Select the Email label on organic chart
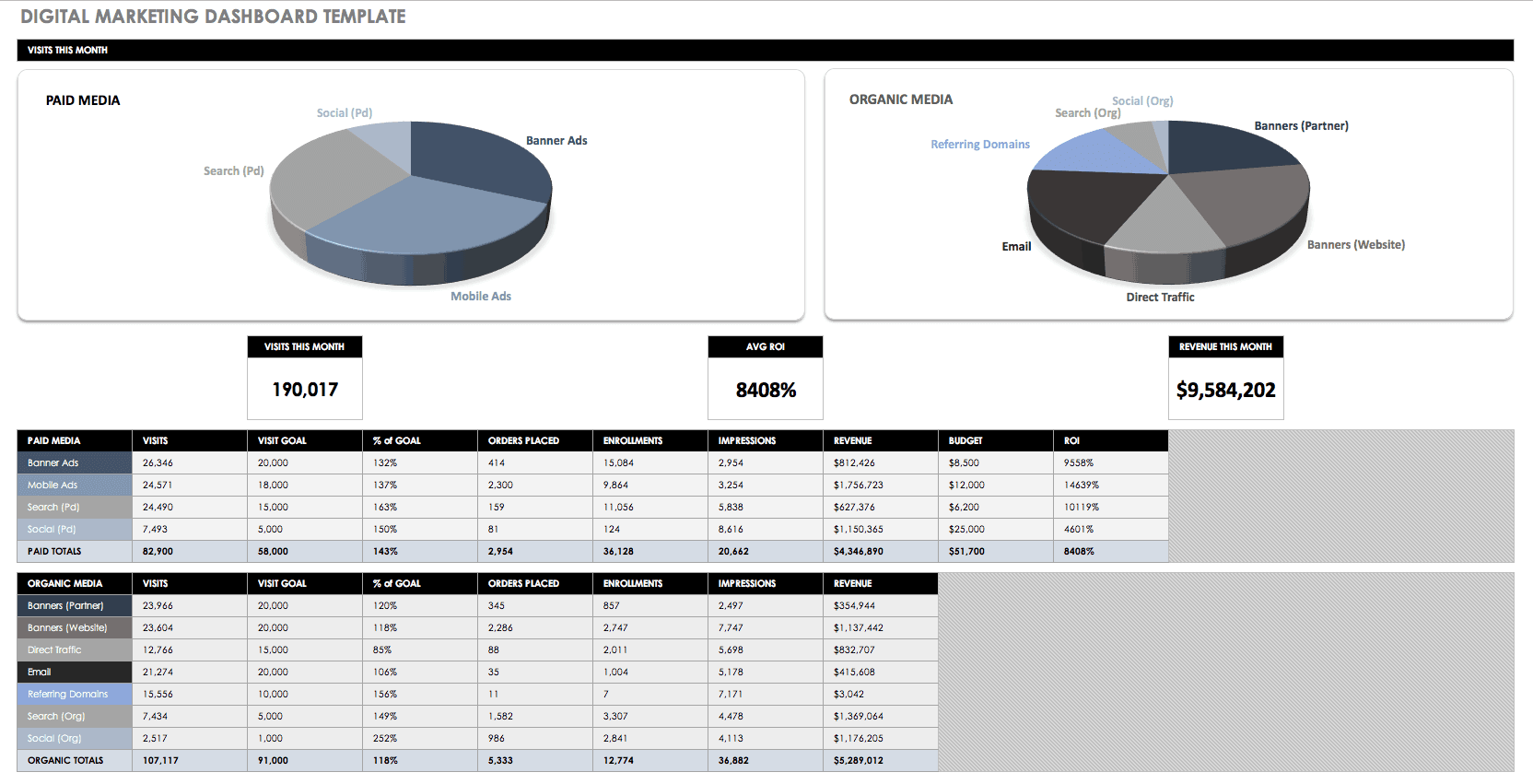Viewport: 1533px width, 784px height. (x=1016, y=247)
